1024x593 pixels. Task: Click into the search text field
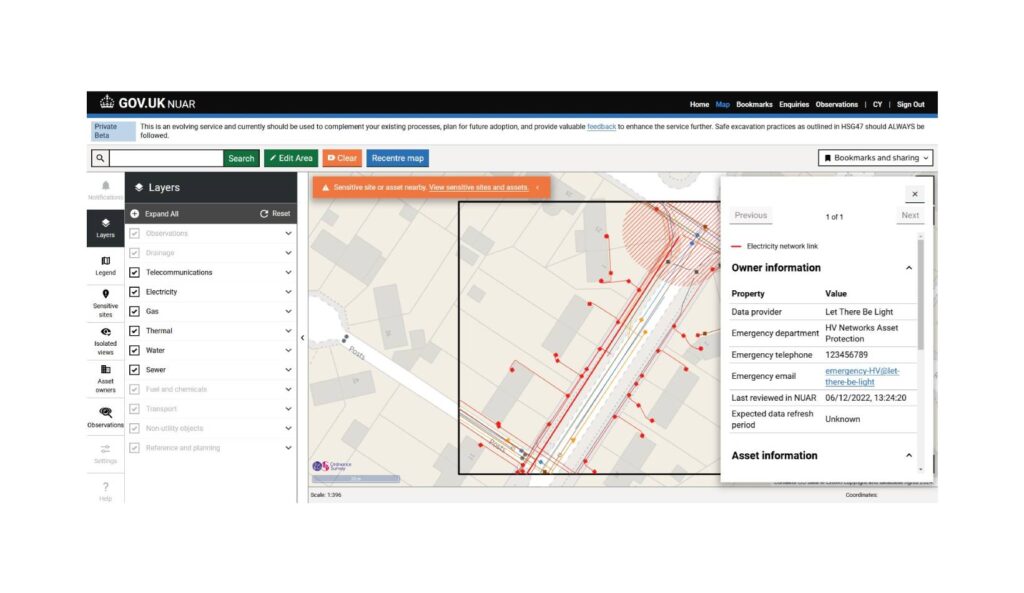(166, 158)
